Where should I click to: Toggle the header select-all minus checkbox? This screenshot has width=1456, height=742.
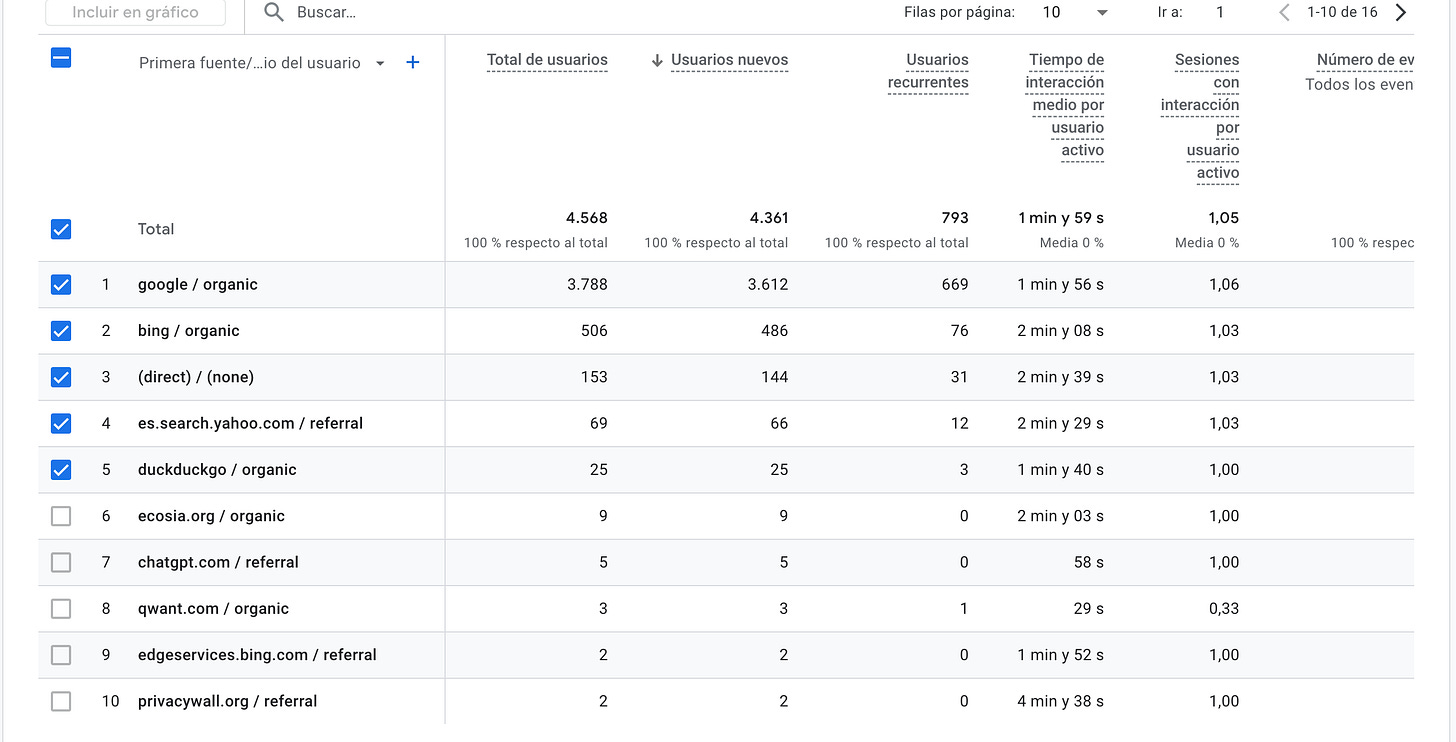point(61,58)
